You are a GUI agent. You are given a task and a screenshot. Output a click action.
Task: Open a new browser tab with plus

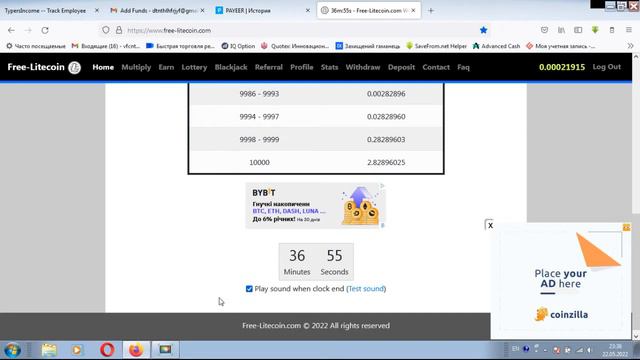(x=431, y=11)
